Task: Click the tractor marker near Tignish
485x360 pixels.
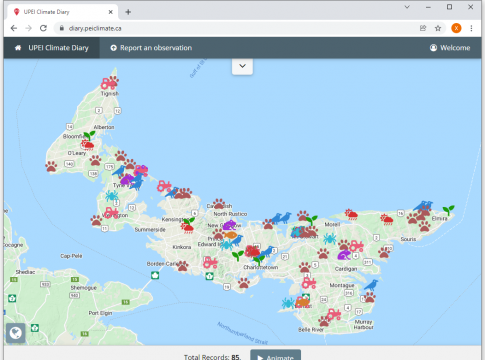Action: tap(108, 84)
